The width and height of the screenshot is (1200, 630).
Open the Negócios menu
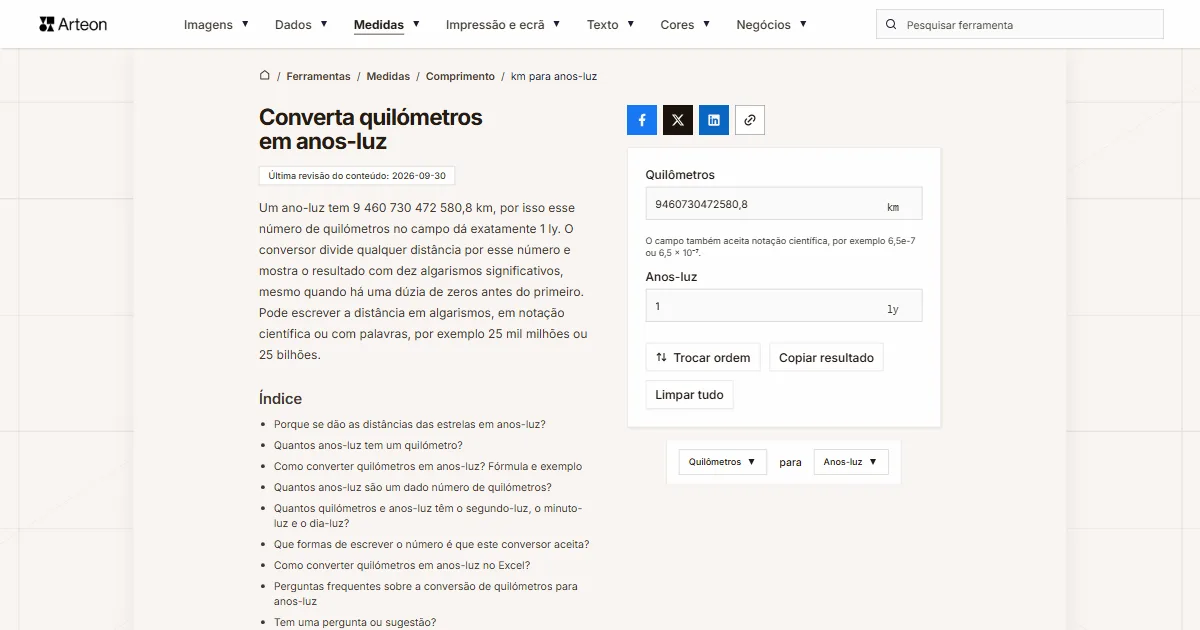coord(771,25)
